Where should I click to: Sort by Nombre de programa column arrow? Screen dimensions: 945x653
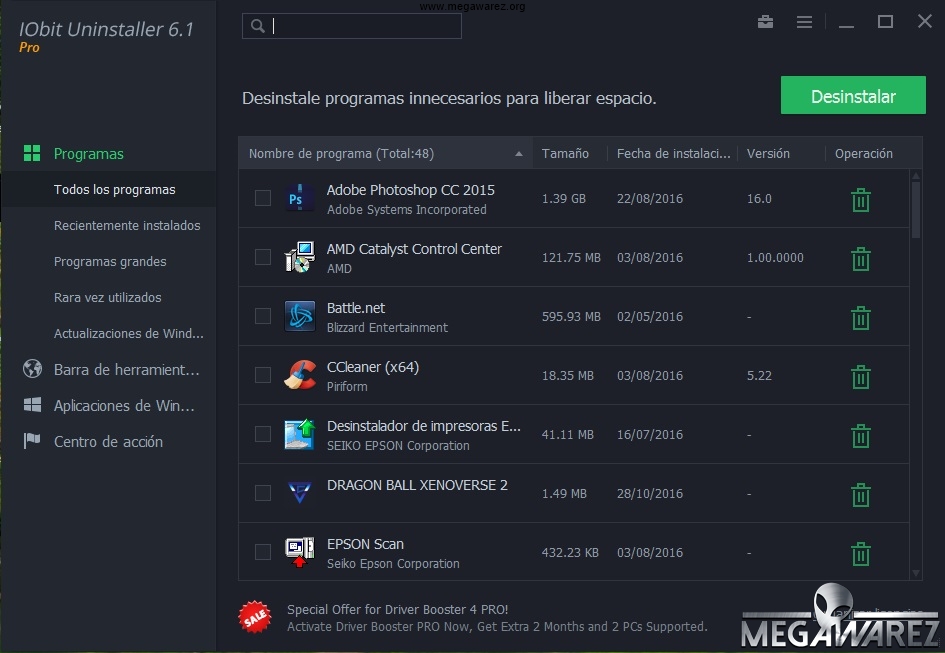point(518,154)
